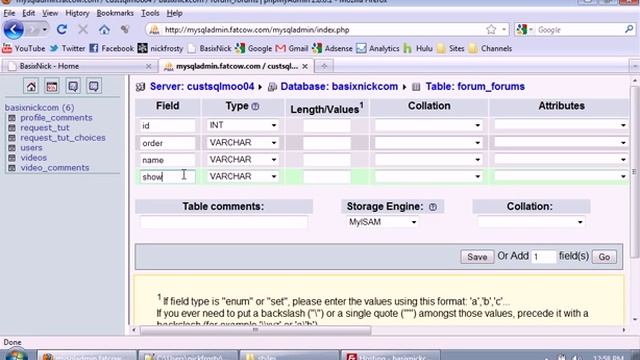Open Hulu bookmark
Viewport: 640px width, 360px height.
(418, 48)
